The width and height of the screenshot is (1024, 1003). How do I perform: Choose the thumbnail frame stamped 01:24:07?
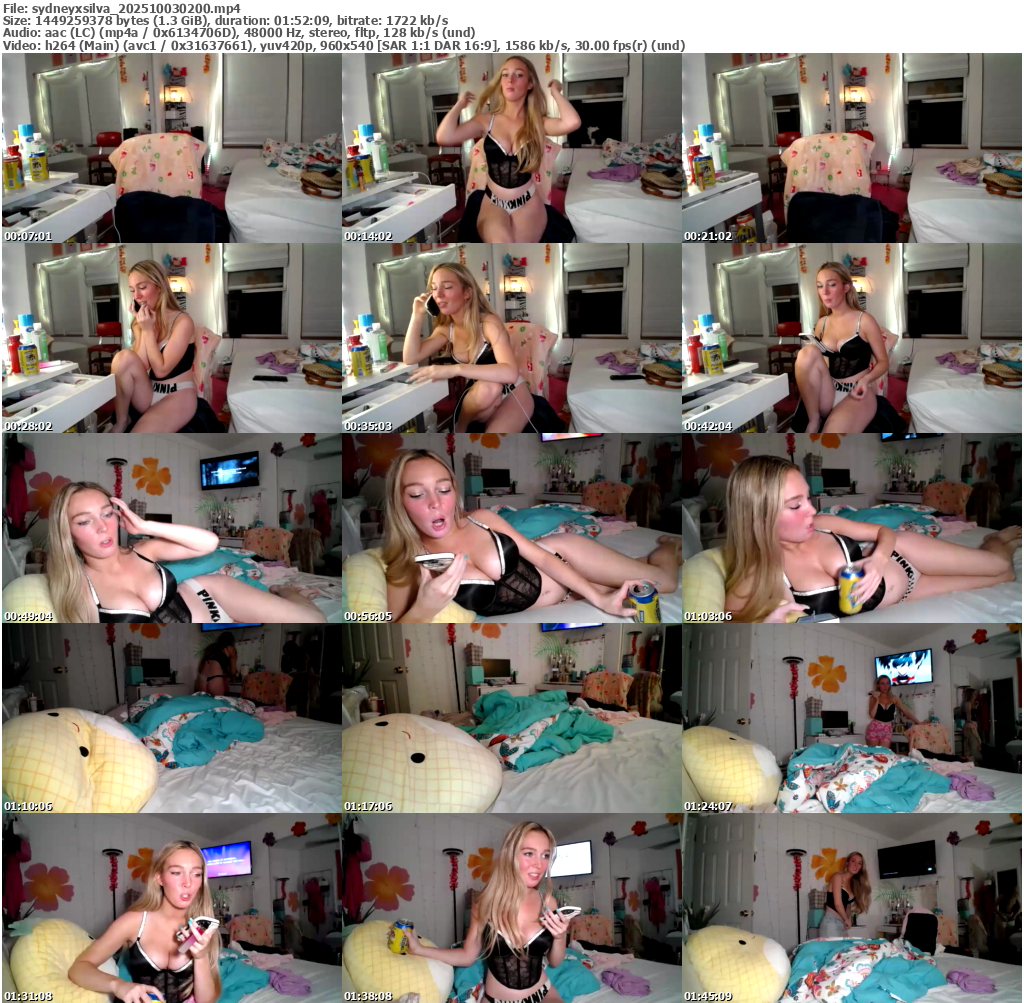click(852, 718)
